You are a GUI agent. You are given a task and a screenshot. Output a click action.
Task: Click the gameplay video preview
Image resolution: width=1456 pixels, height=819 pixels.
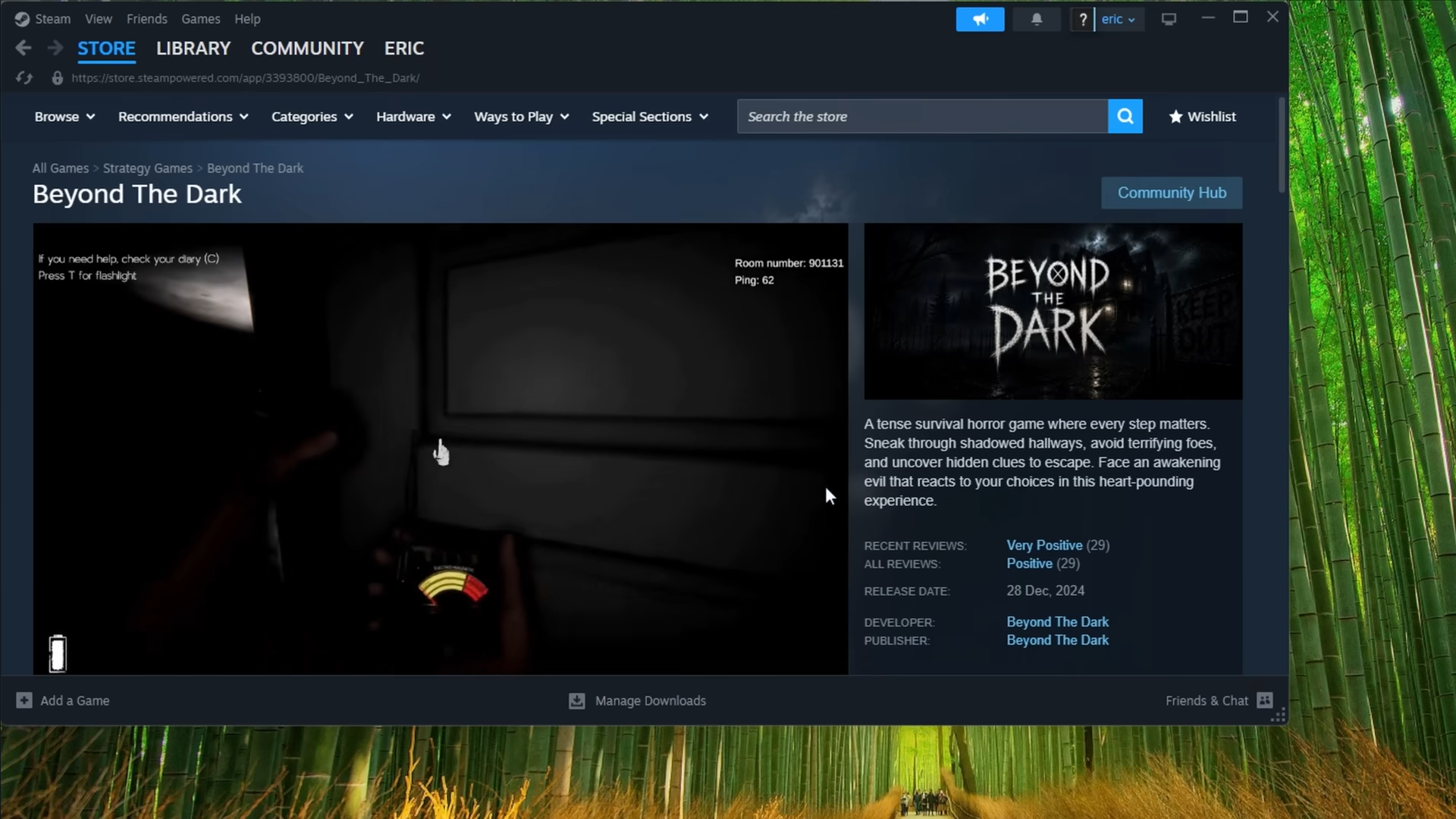click(x=441, y=449)
